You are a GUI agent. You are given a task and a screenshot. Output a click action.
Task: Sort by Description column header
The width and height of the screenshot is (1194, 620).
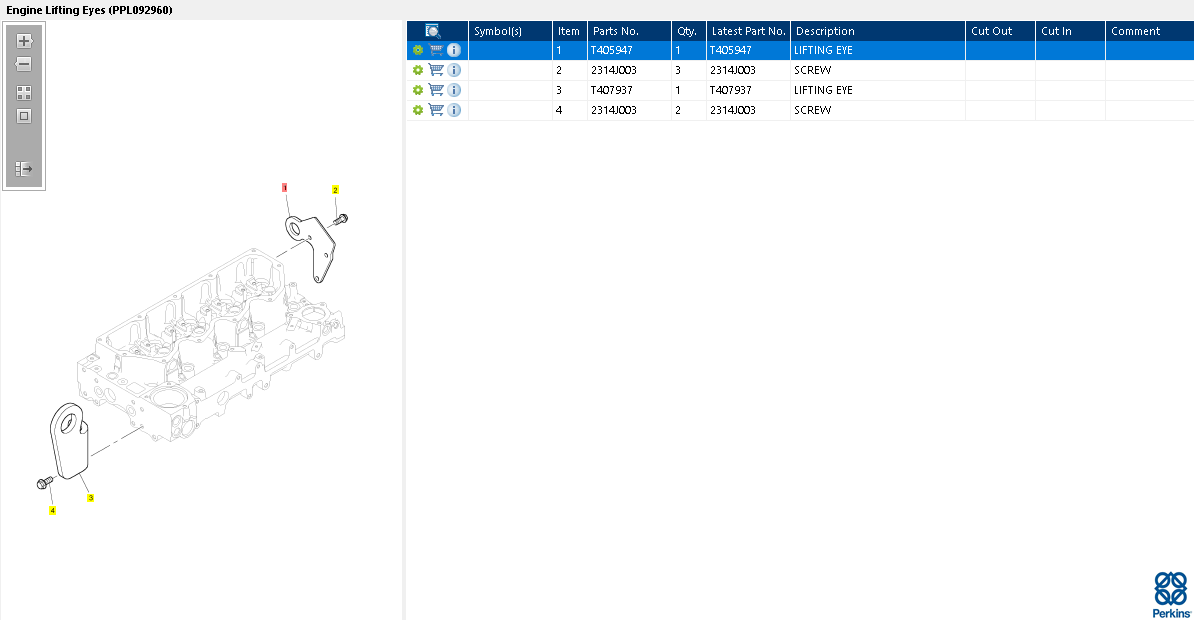click(878, 31)
